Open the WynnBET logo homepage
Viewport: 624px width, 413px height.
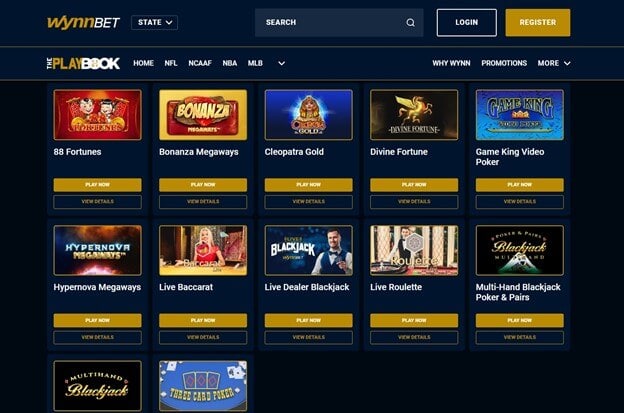[x=83, y=23]
